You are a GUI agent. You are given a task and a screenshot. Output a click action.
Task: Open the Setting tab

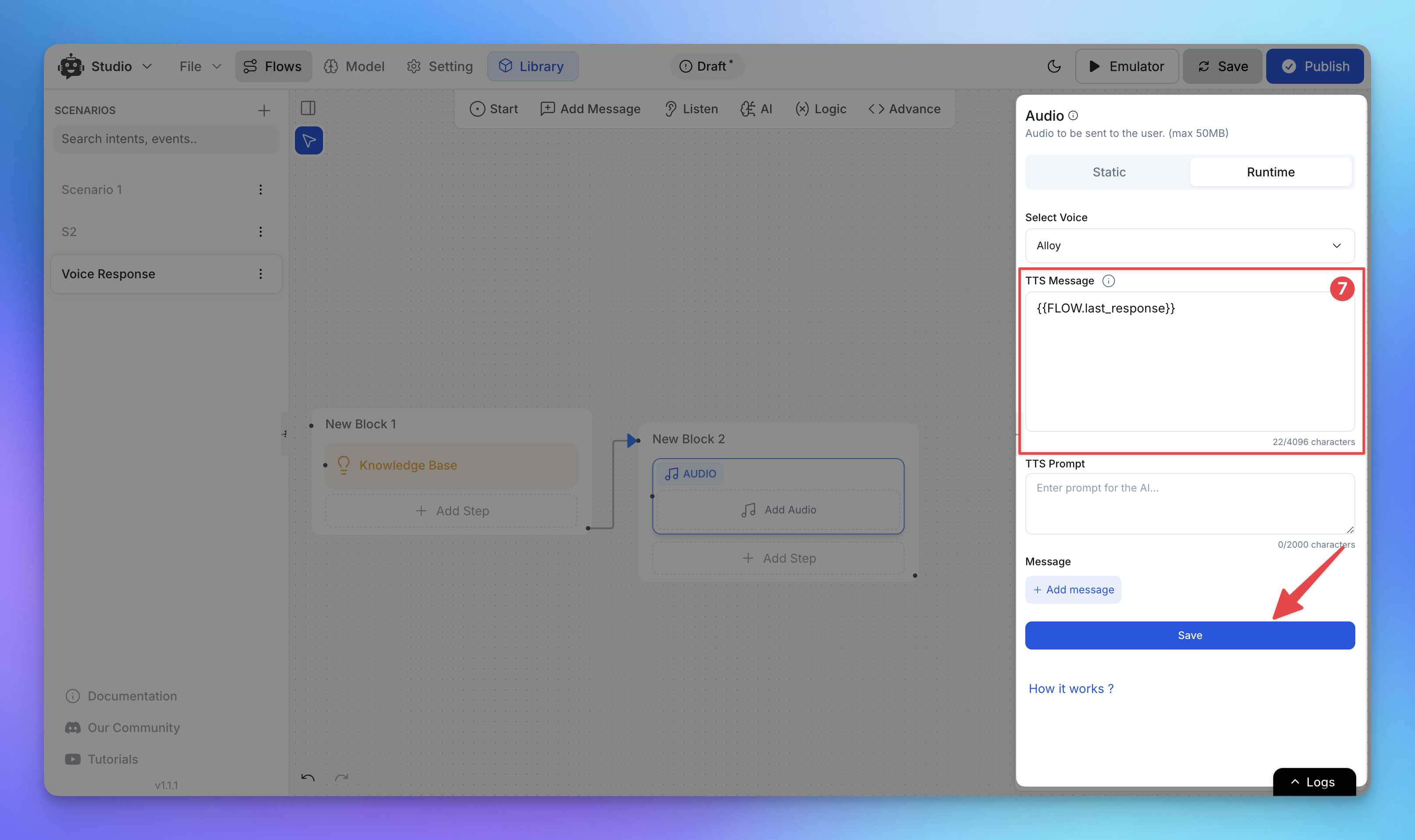[440, 66]
